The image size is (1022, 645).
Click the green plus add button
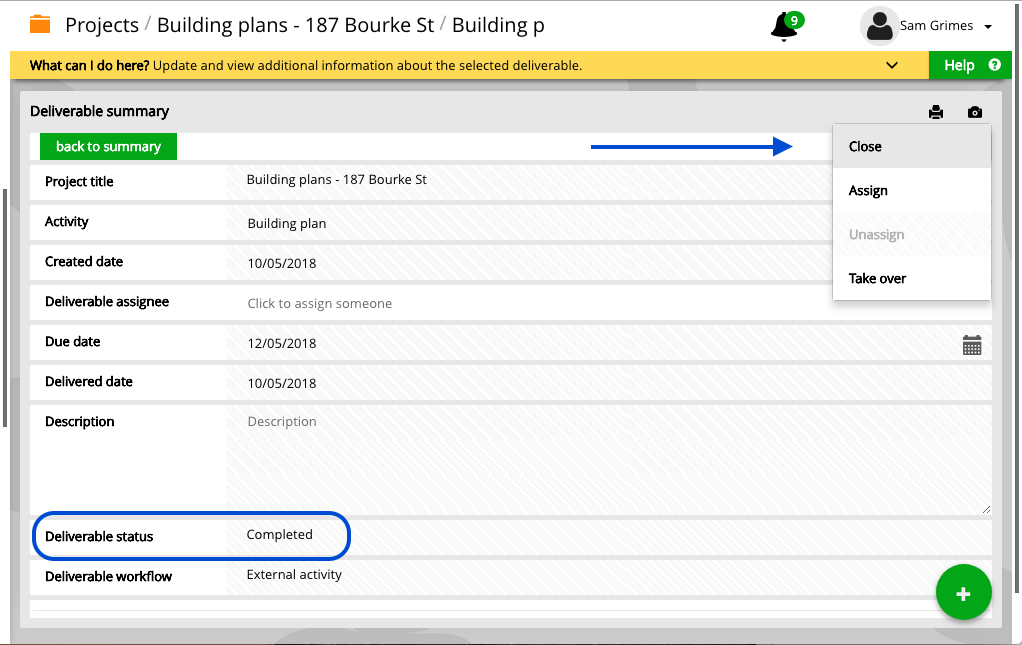963,593
